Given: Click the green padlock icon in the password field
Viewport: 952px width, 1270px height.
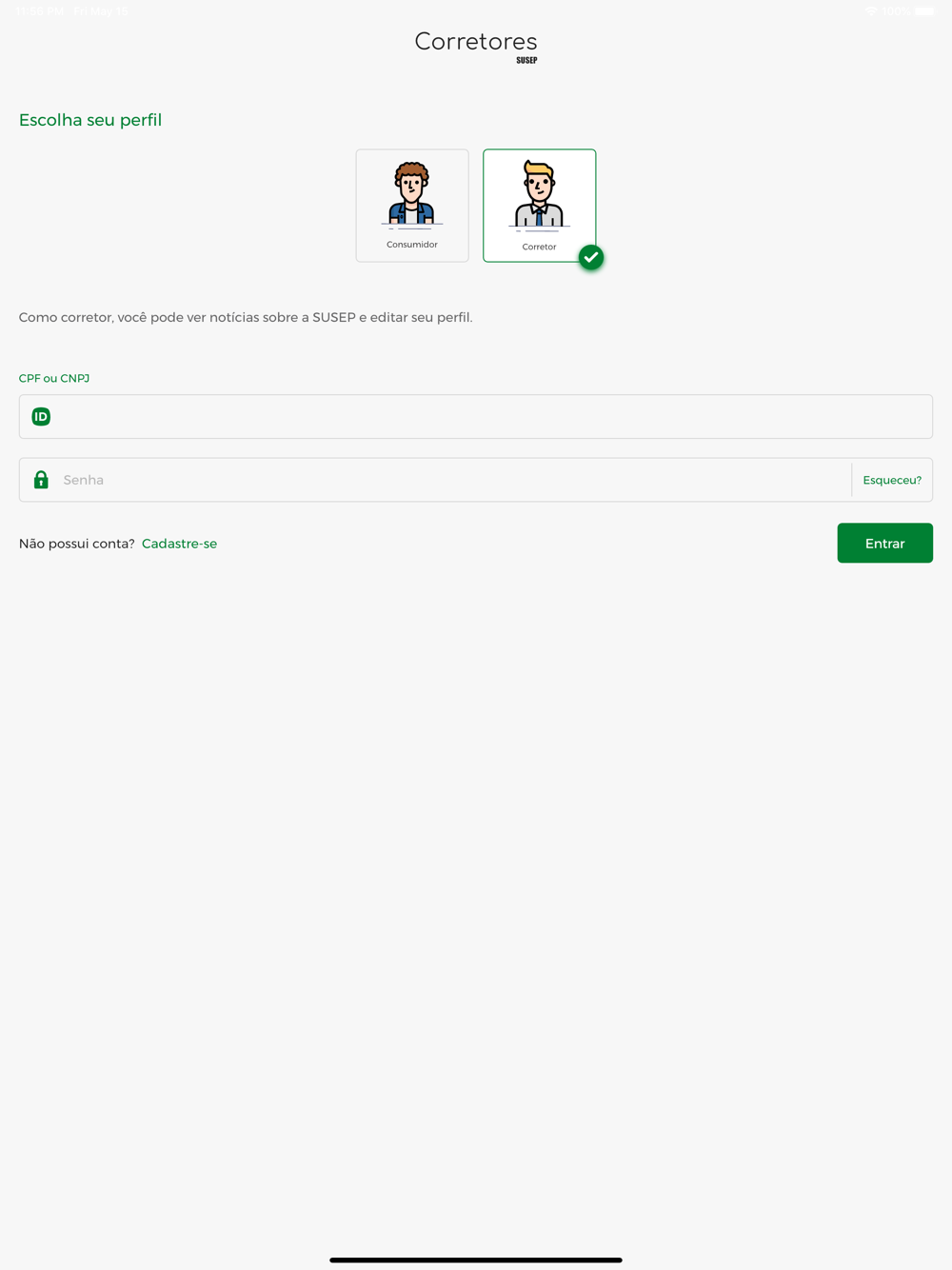Looking at the screenshot, I should pos(41,480).
